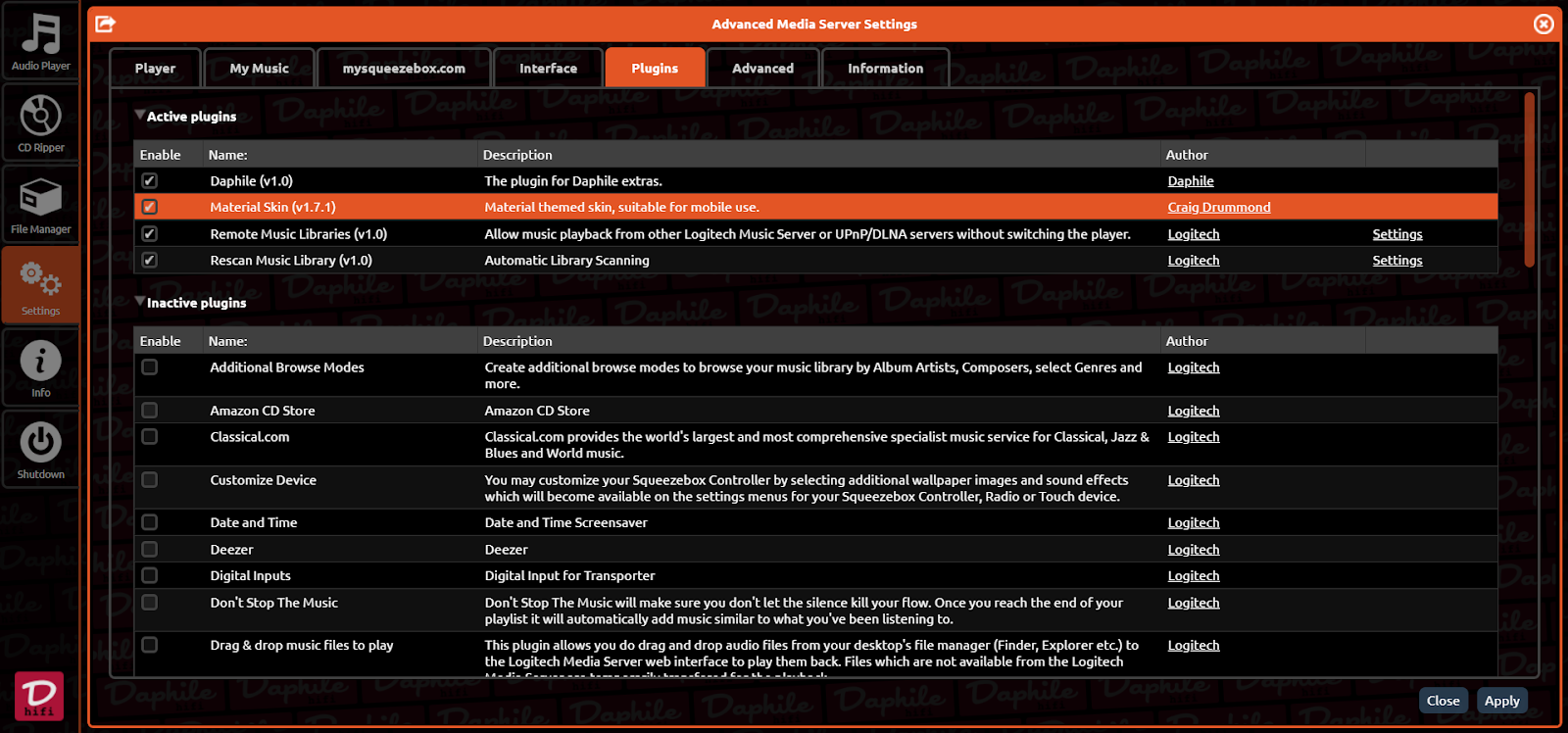Select the 'Customize Device' plugin name
This screenshot has width=1568, height=733.
pyautogui.click(x=263, y=480)
